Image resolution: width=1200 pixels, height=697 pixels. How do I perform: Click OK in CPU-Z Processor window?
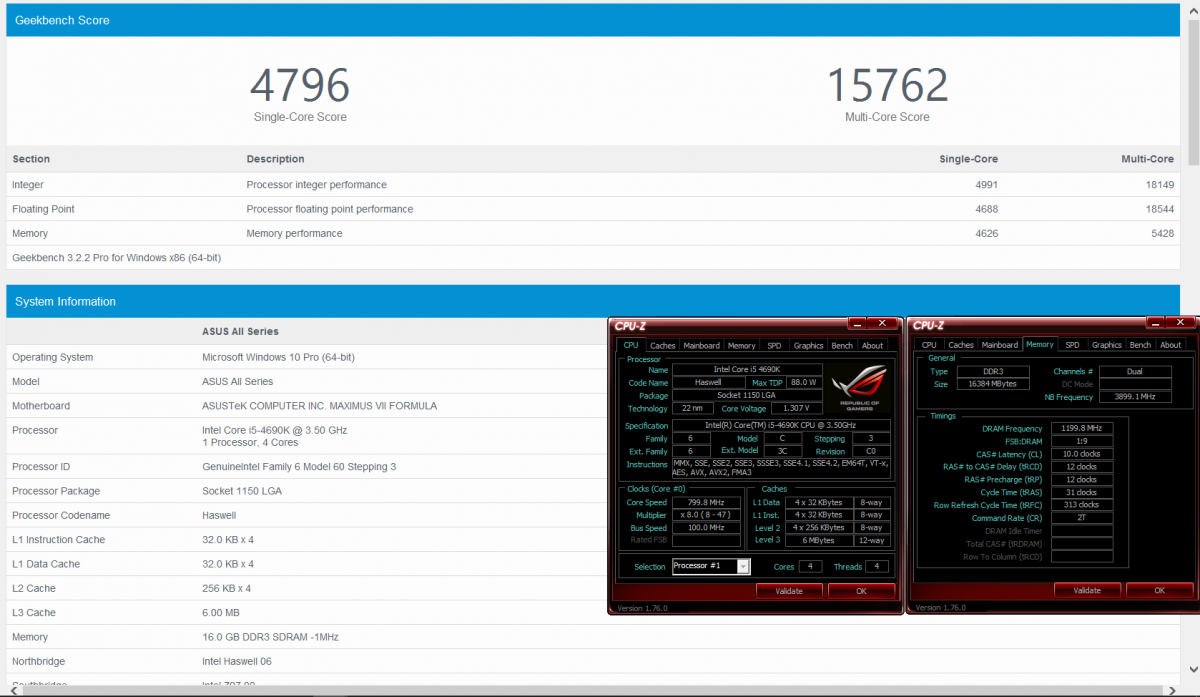861,591
